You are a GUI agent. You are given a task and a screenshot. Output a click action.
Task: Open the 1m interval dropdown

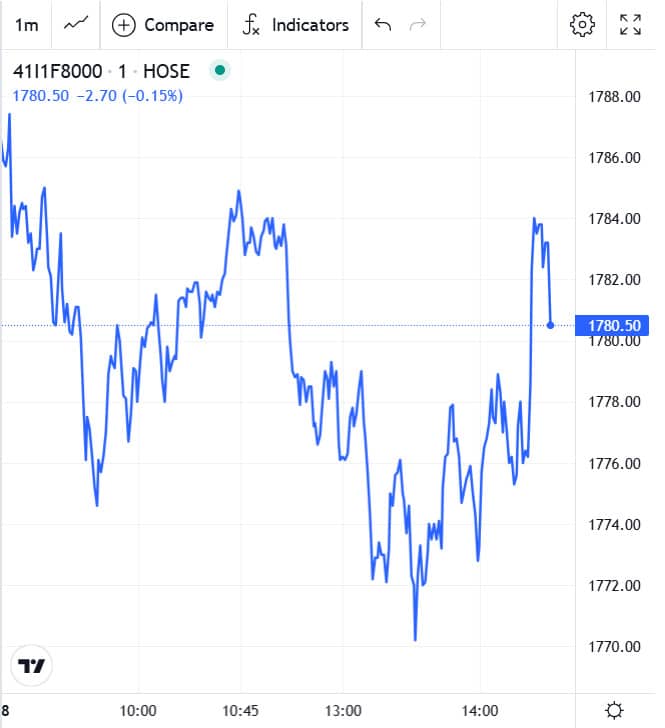26,25
